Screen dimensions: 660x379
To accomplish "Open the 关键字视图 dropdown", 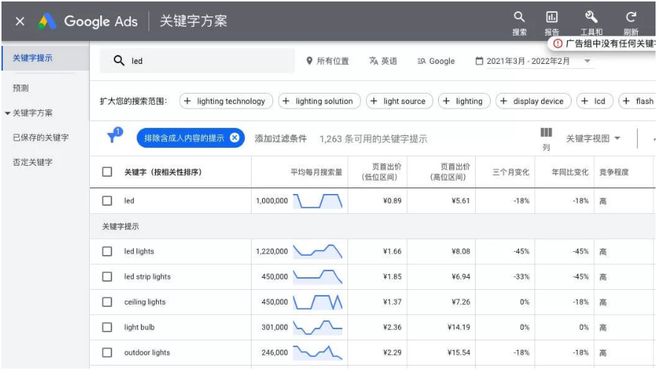I will [x=593, y=138].
